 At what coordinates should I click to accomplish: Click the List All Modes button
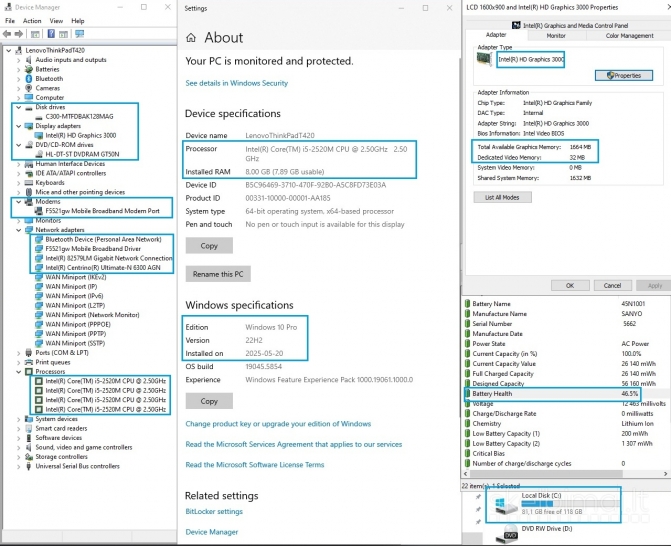[x=502, y=197]
